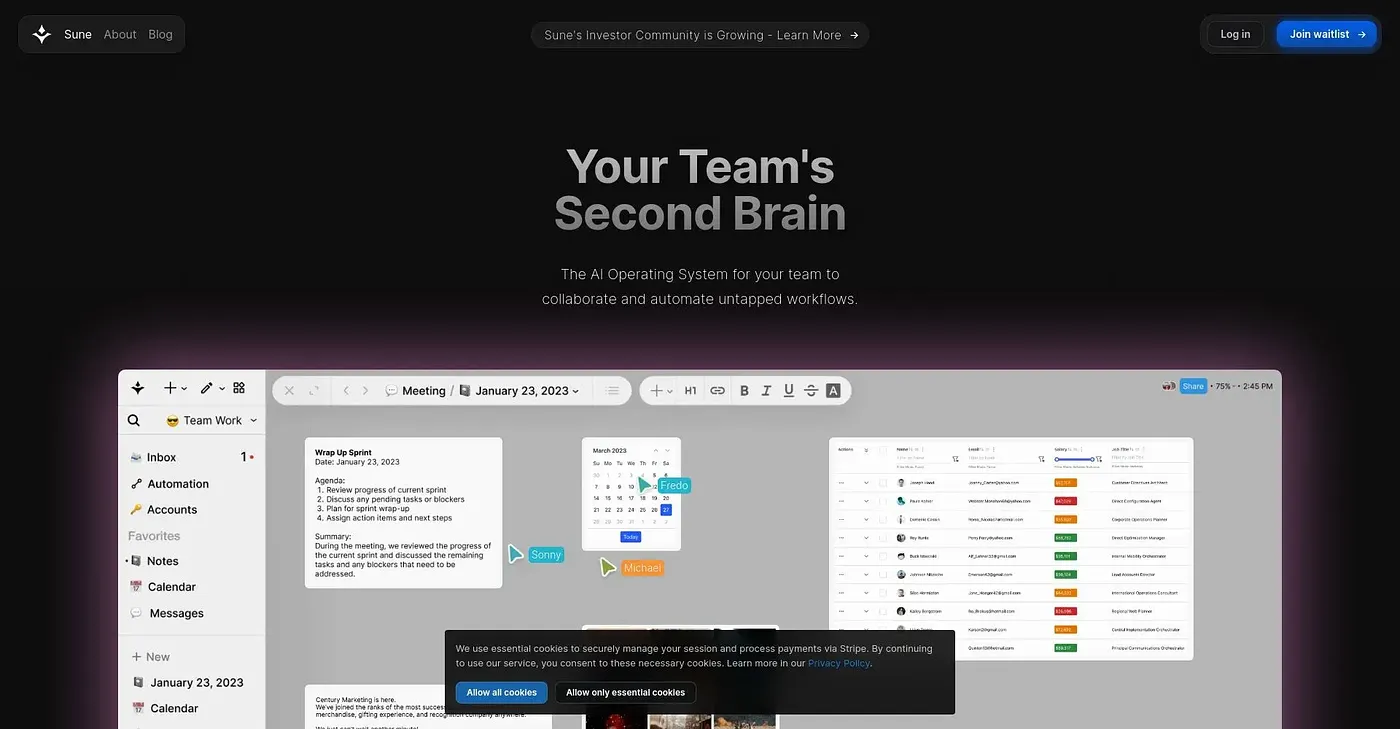Open Inbox in the sidebar
The width and height of the screenshot is (1400, 729).
[192, 457]
